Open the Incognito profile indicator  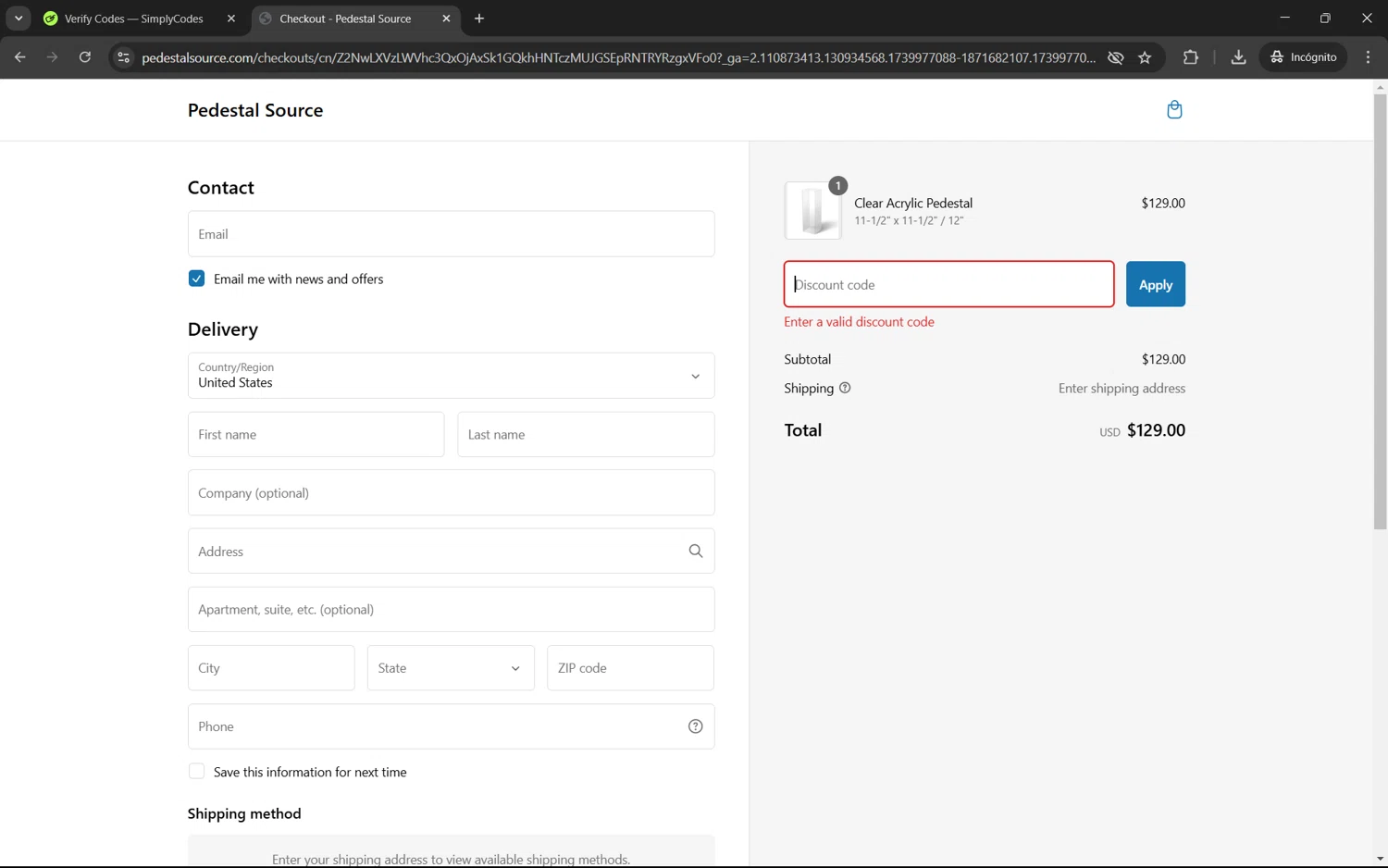coord(1303,57)
